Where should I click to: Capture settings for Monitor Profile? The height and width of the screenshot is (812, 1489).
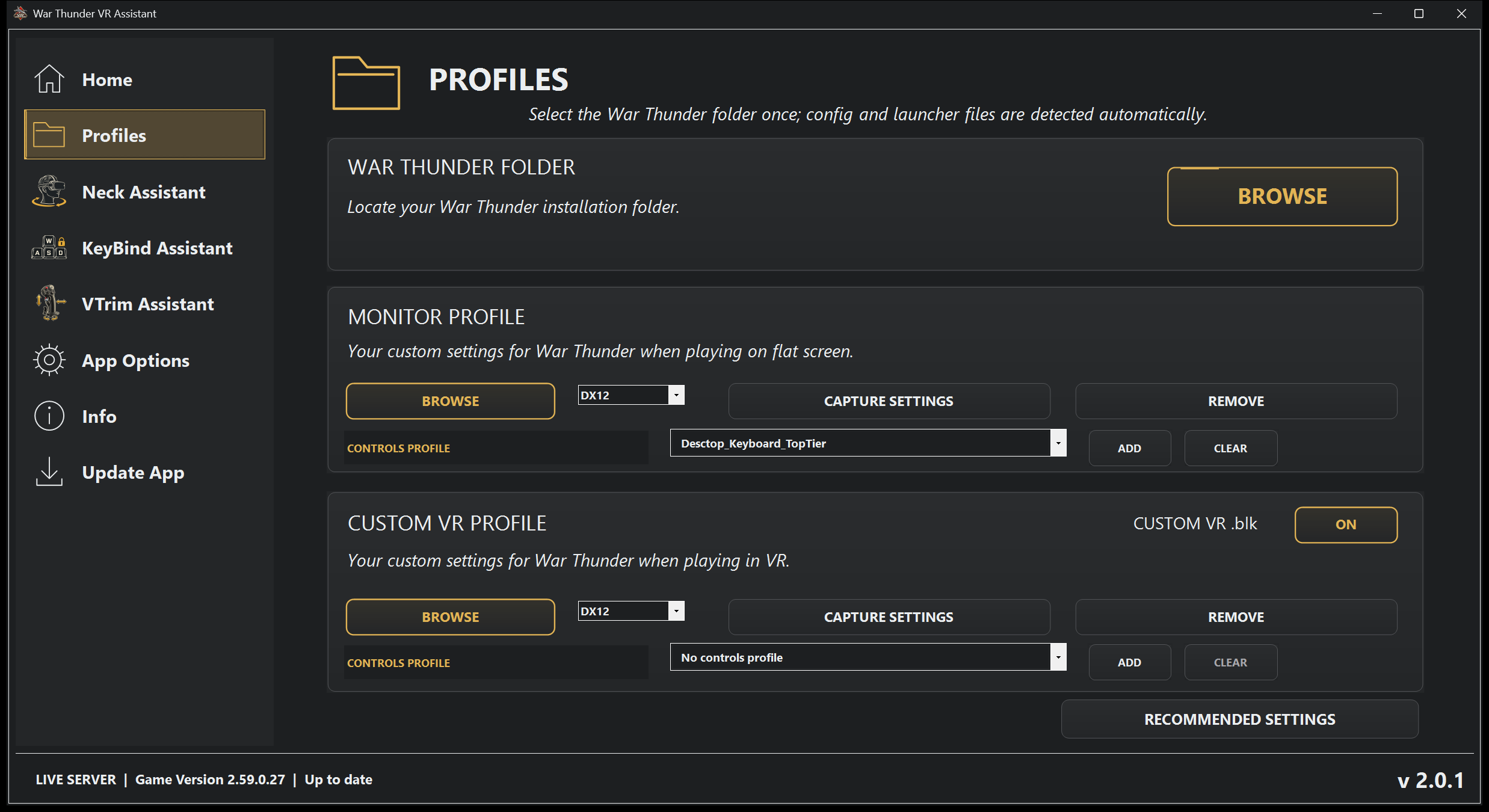(889, 401)
